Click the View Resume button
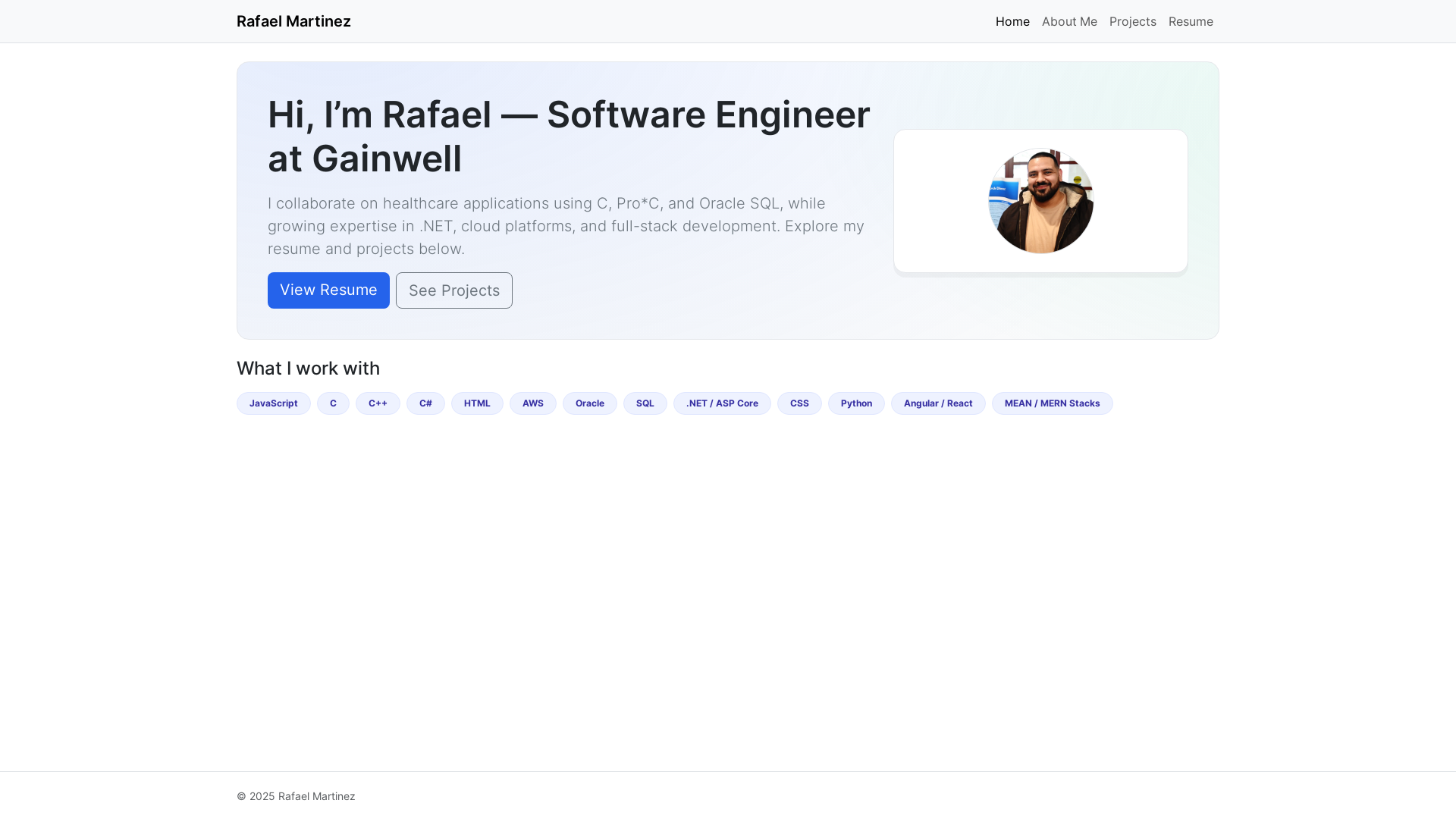Viewport: 1456px width, 819px height. pyautogui.click(x=328, y=290)
